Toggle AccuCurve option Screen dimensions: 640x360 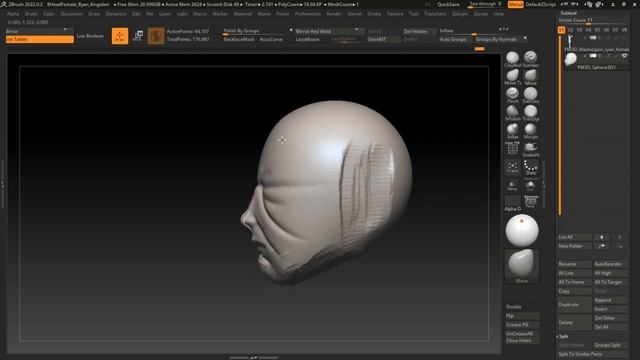pyautogui.click(x=271, y=39)
